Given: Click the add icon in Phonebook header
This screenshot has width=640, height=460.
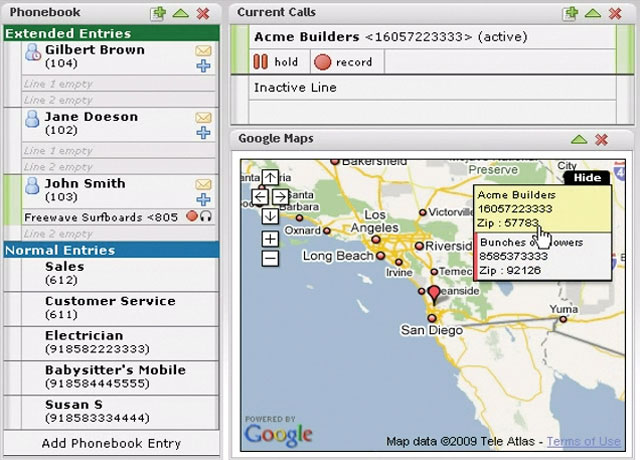Looking at the screenshot, I should coord(158,13).
